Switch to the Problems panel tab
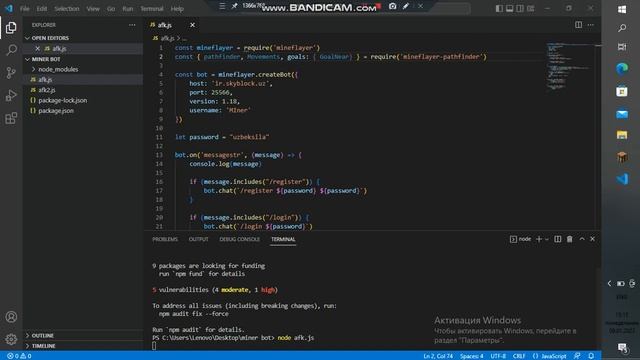Viewport: 640px width, 360px height. pos(165,239)
